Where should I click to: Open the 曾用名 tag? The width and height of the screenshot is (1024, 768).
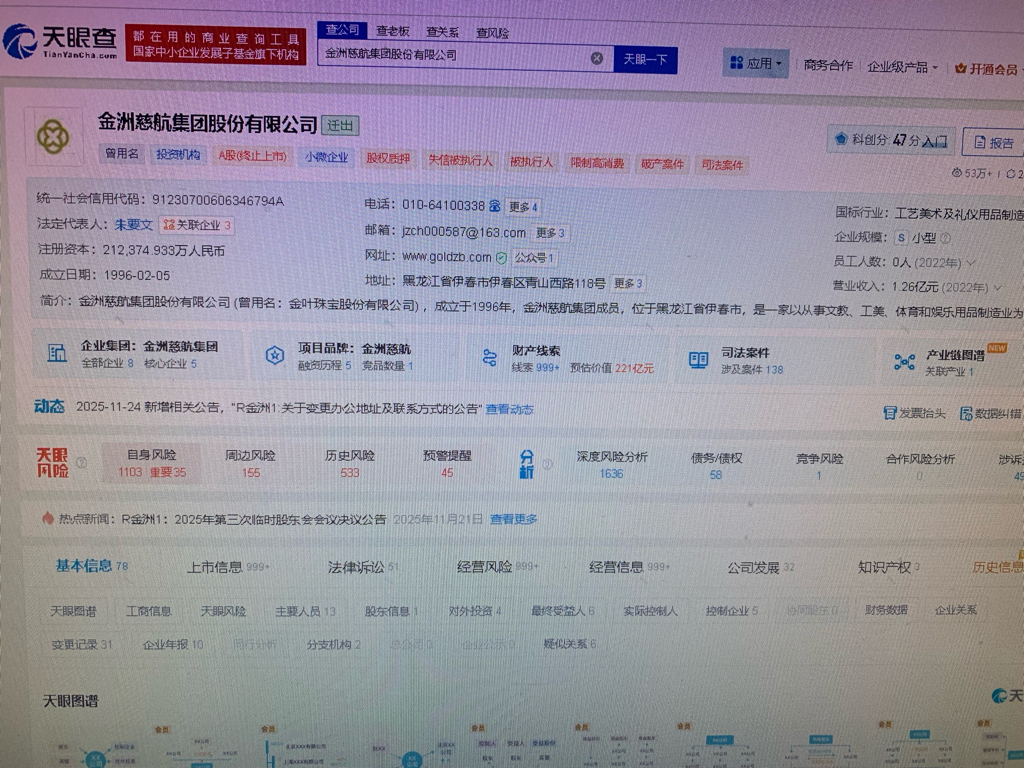click(x=121, y=153)
